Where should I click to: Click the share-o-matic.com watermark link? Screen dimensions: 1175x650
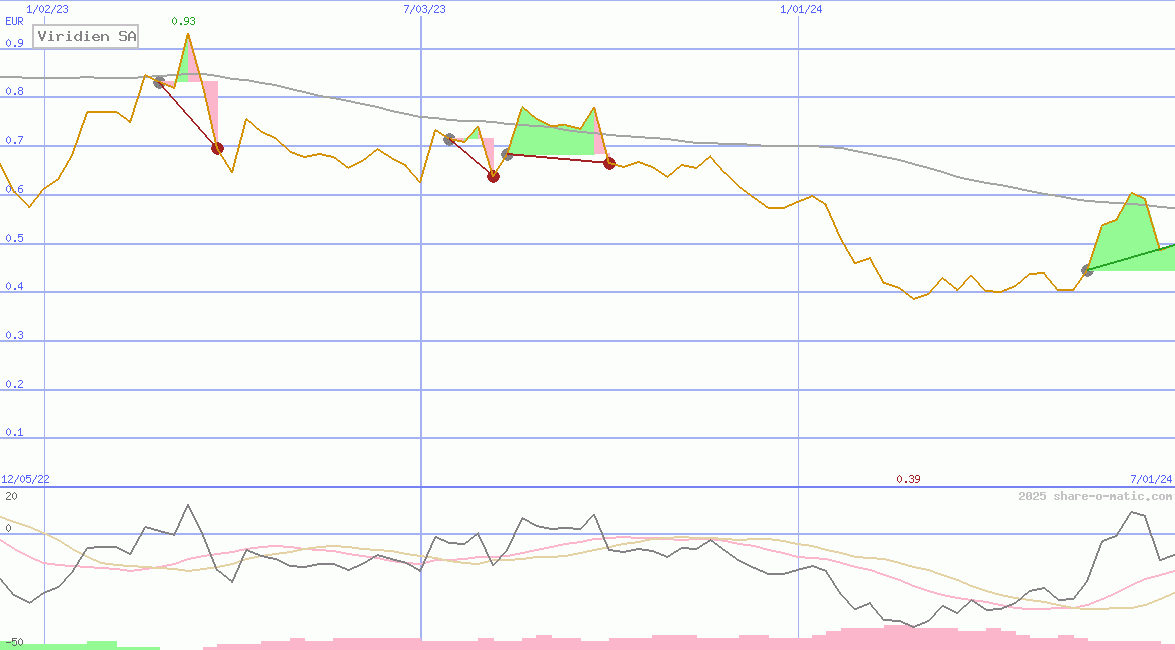coord(1095,496)
